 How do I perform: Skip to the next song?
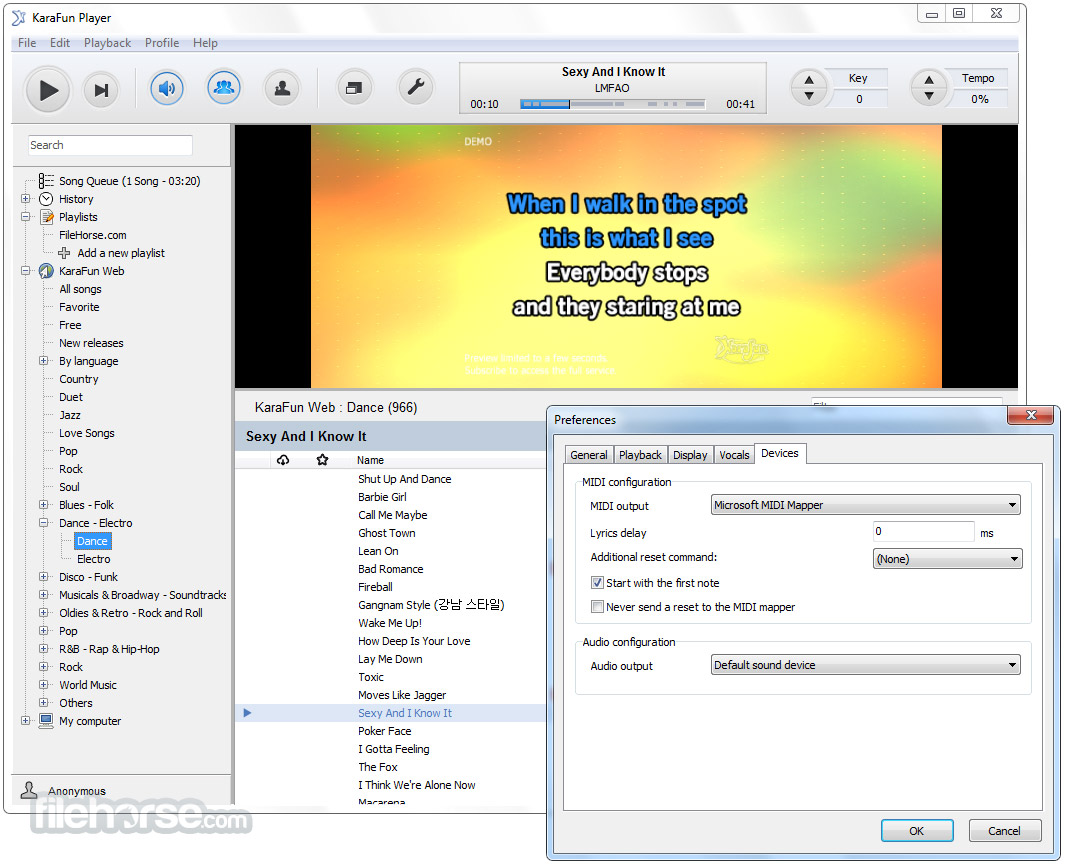pyautogui.click(x=101, y=90)
